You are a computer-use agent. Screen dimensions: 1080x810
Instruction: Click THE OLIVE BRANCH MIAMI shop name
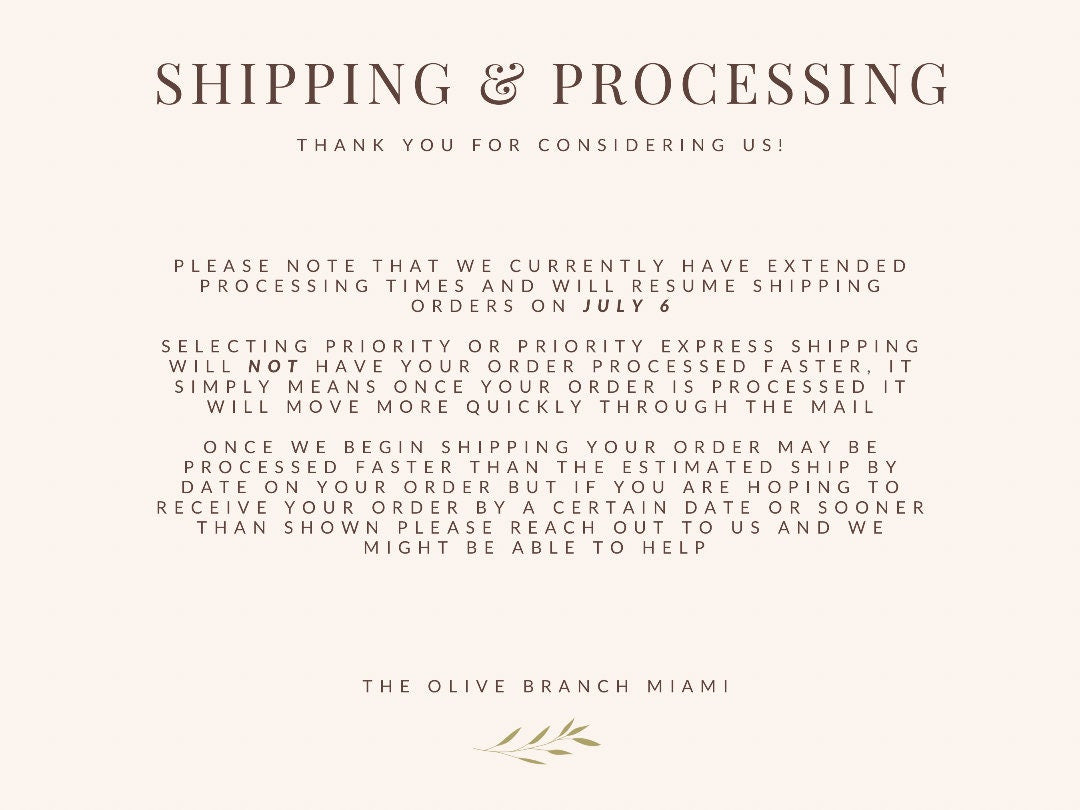[x=546, y=686]
